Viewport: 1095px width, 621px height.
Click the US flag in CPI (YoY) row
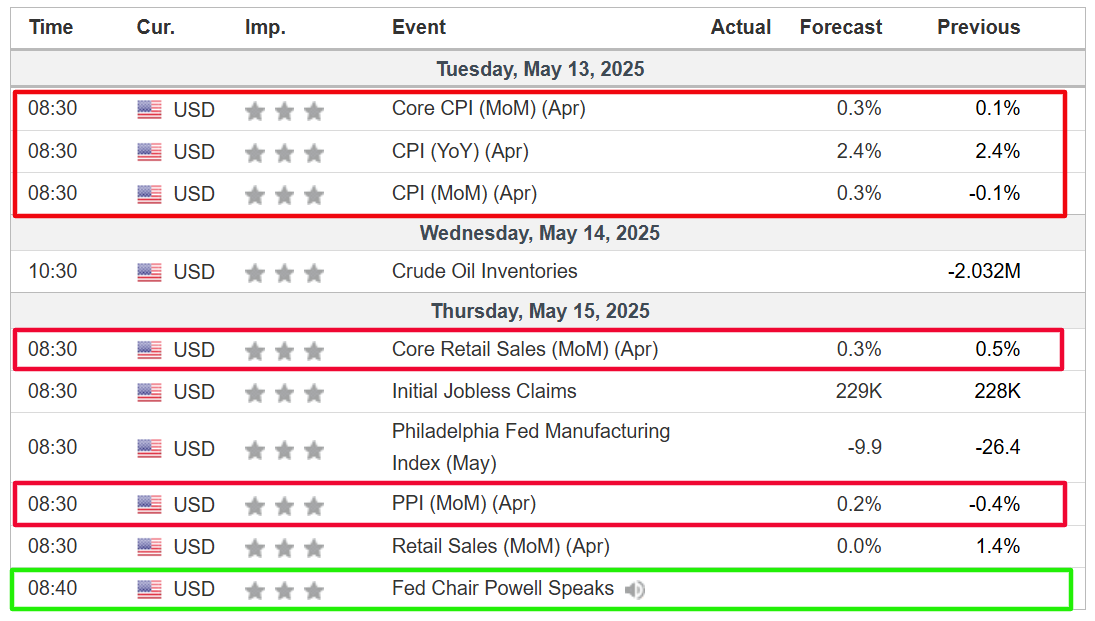(x=149, y=152)
